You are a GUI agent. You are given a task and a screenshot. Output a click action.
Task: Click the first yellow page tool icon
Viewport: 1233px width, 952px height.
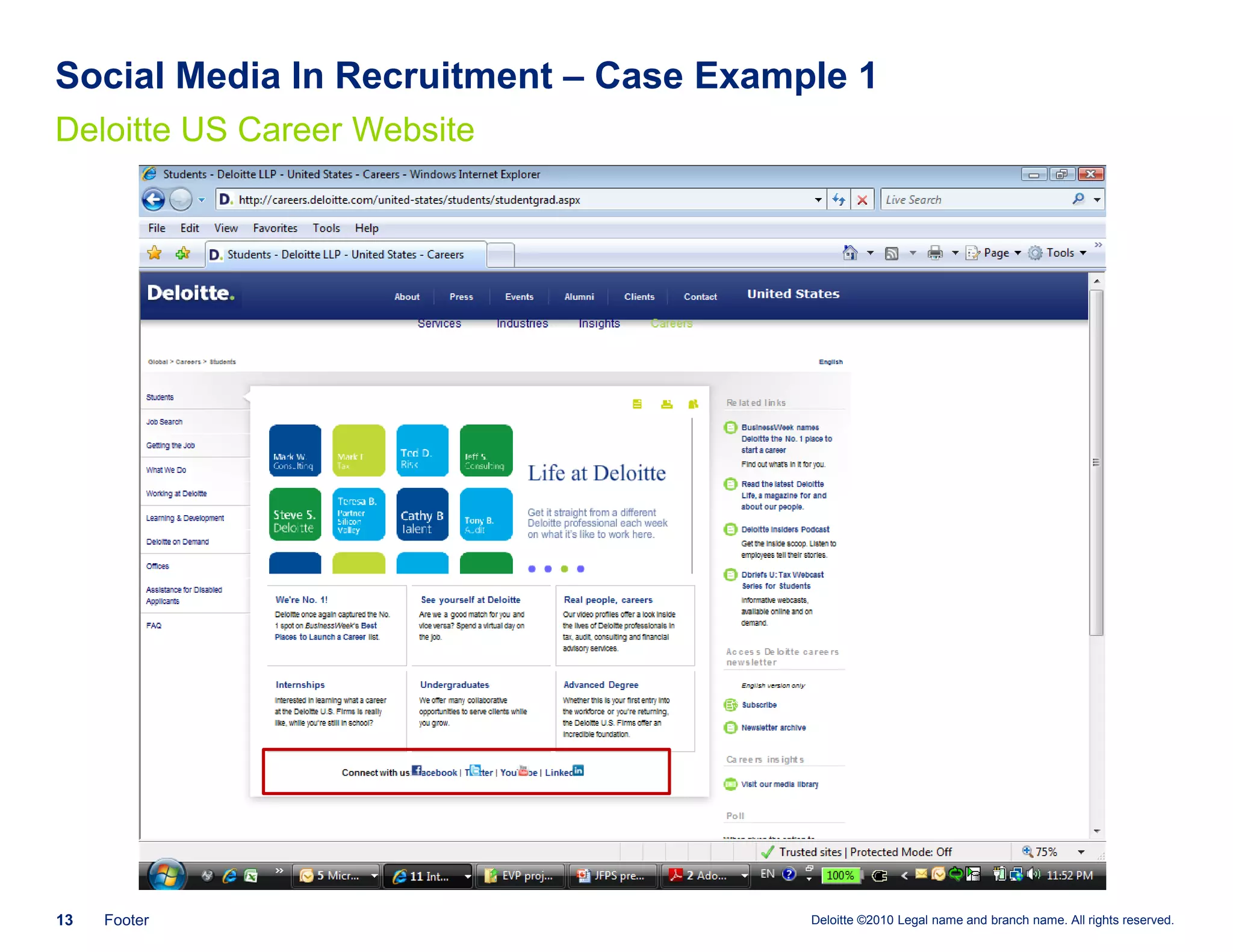point(637,404)
